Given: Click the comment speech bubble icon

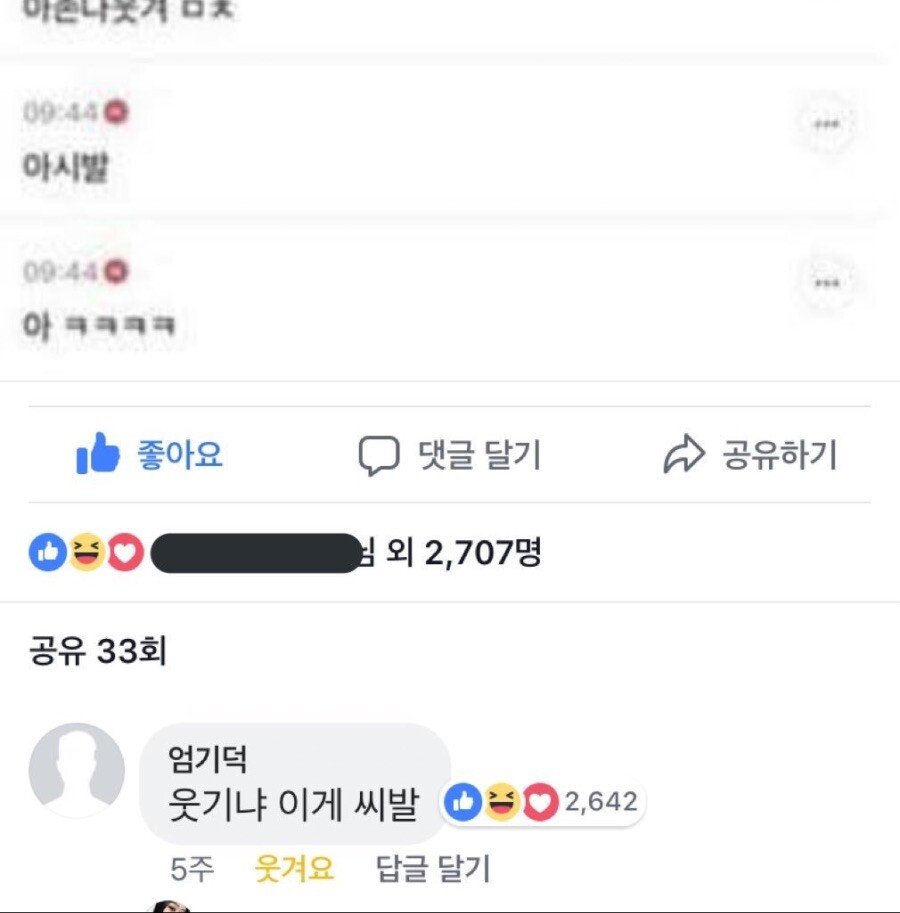Looking at the screenshot, I should pyautogui.click(x=378, y=456).
